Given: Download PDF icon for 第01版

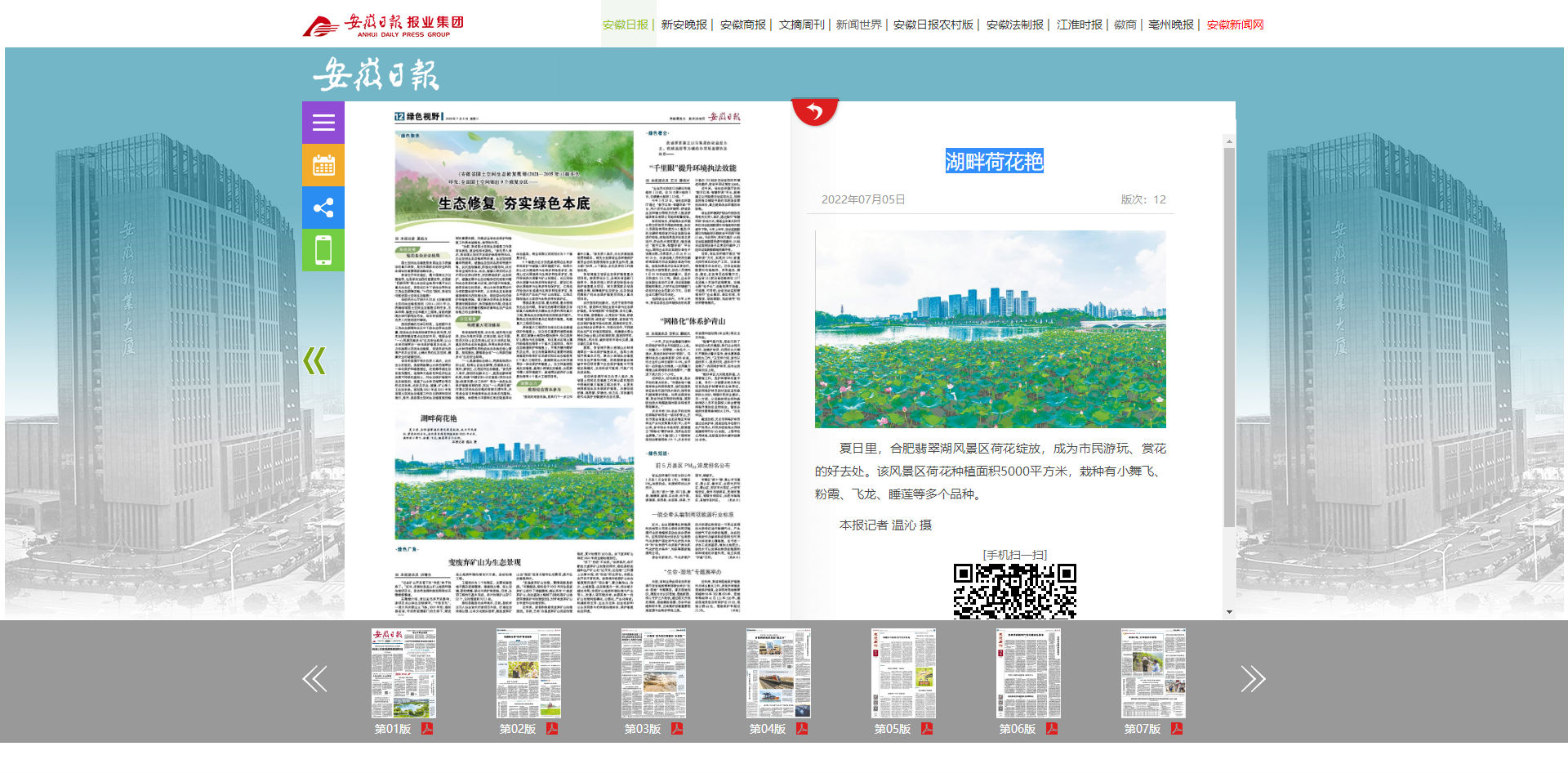Looking at the screenshot, I should [426, 729].
